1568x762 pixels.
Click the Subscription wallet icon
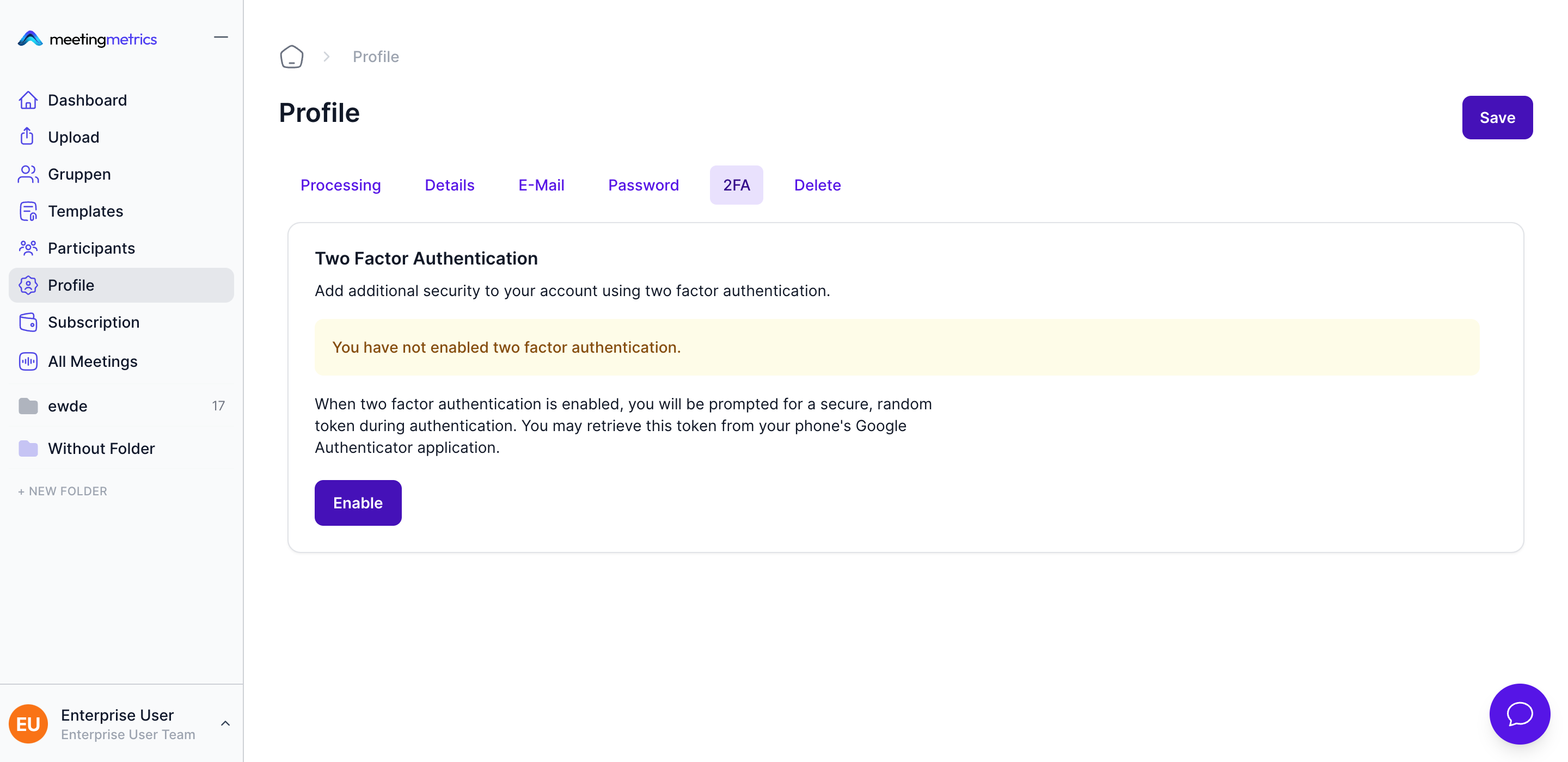pos(28,322)
